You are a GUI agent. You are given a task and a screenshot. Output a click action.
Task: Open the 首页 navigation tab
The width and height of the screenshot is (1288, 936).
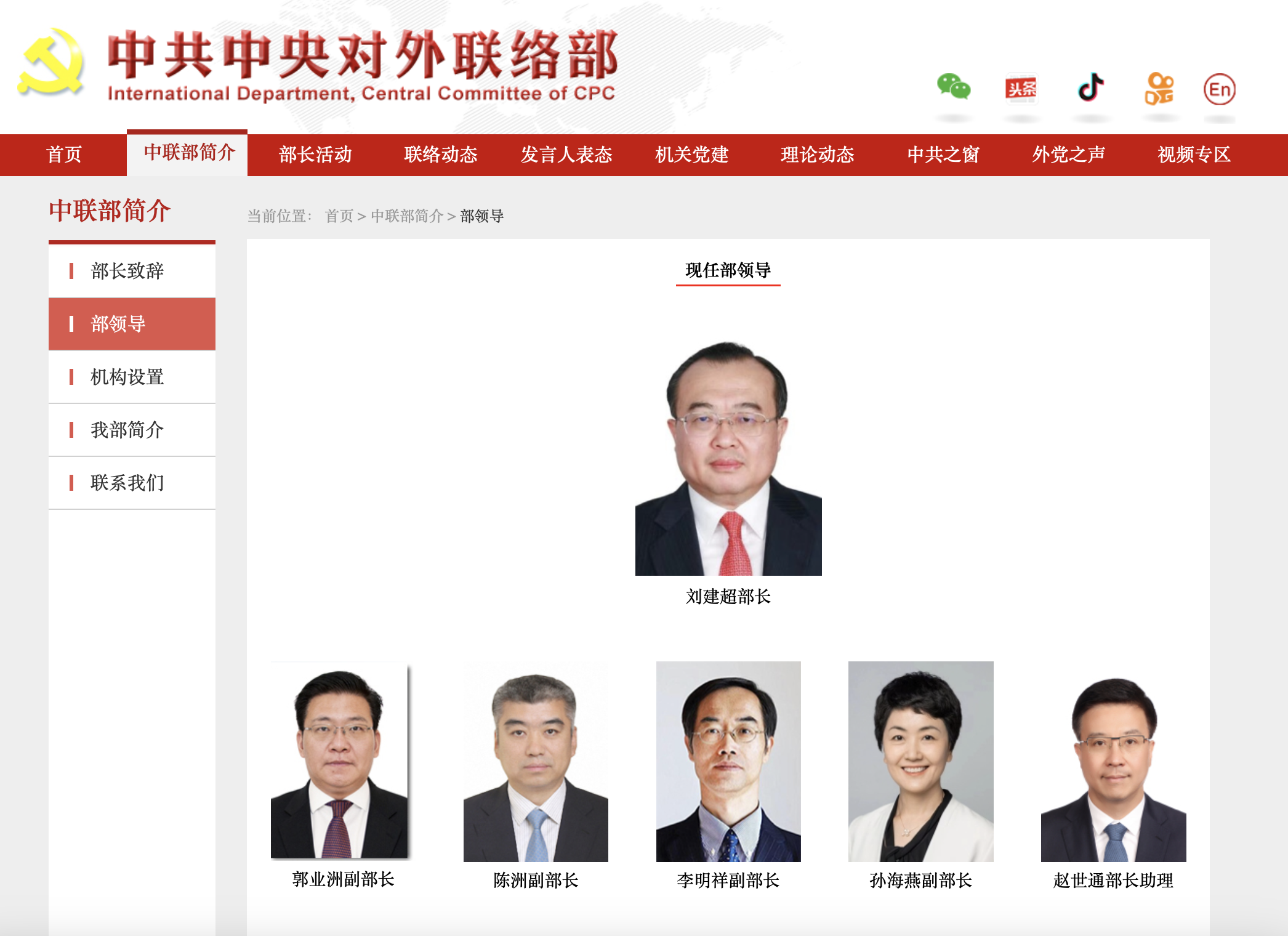pos(63,155)
